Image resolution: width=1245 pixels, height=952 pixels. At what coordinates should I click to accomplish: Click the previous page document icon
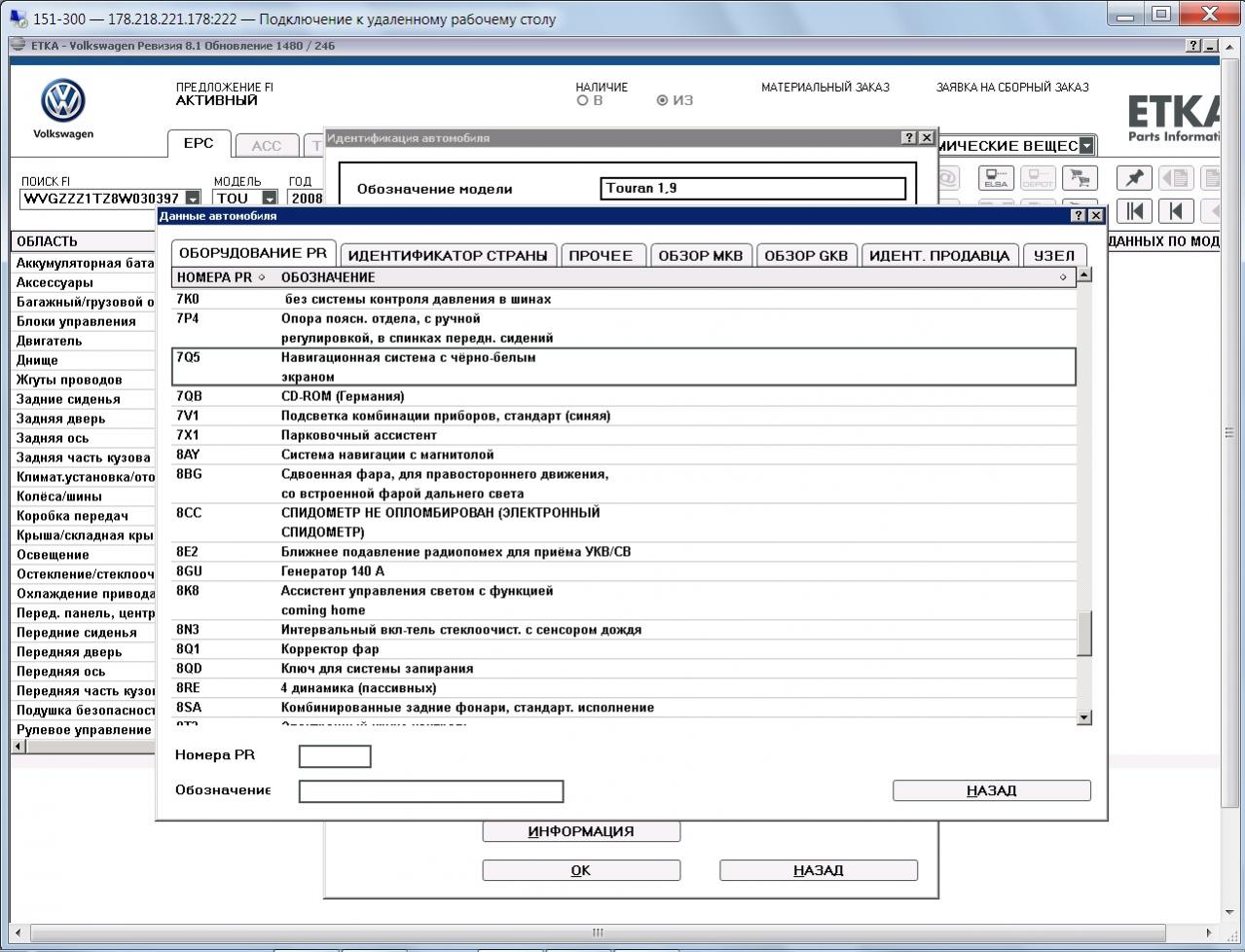tap(1176, 178)
